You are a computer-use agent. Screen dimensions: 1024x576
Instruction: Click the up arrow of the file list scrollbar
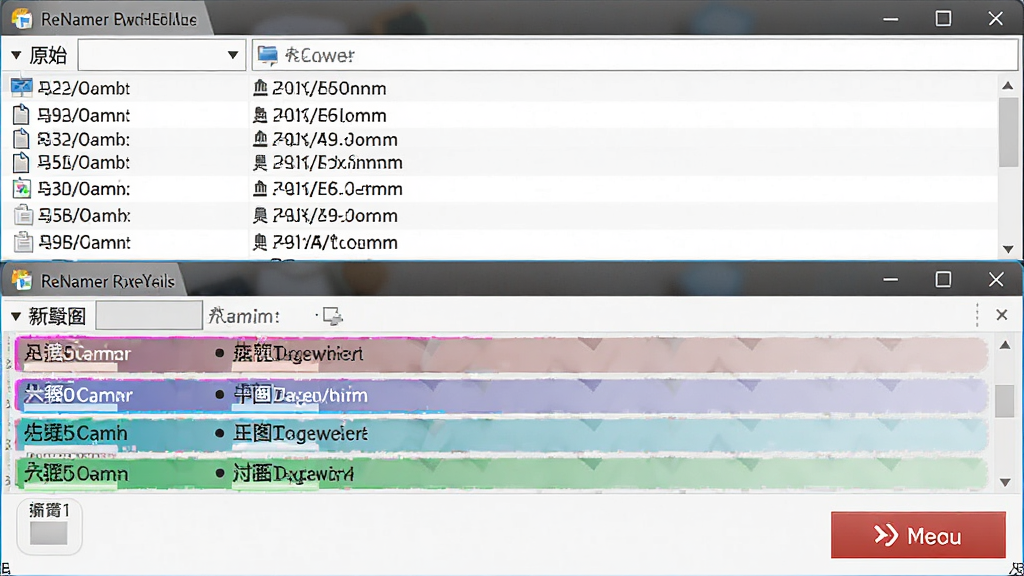1008,86
